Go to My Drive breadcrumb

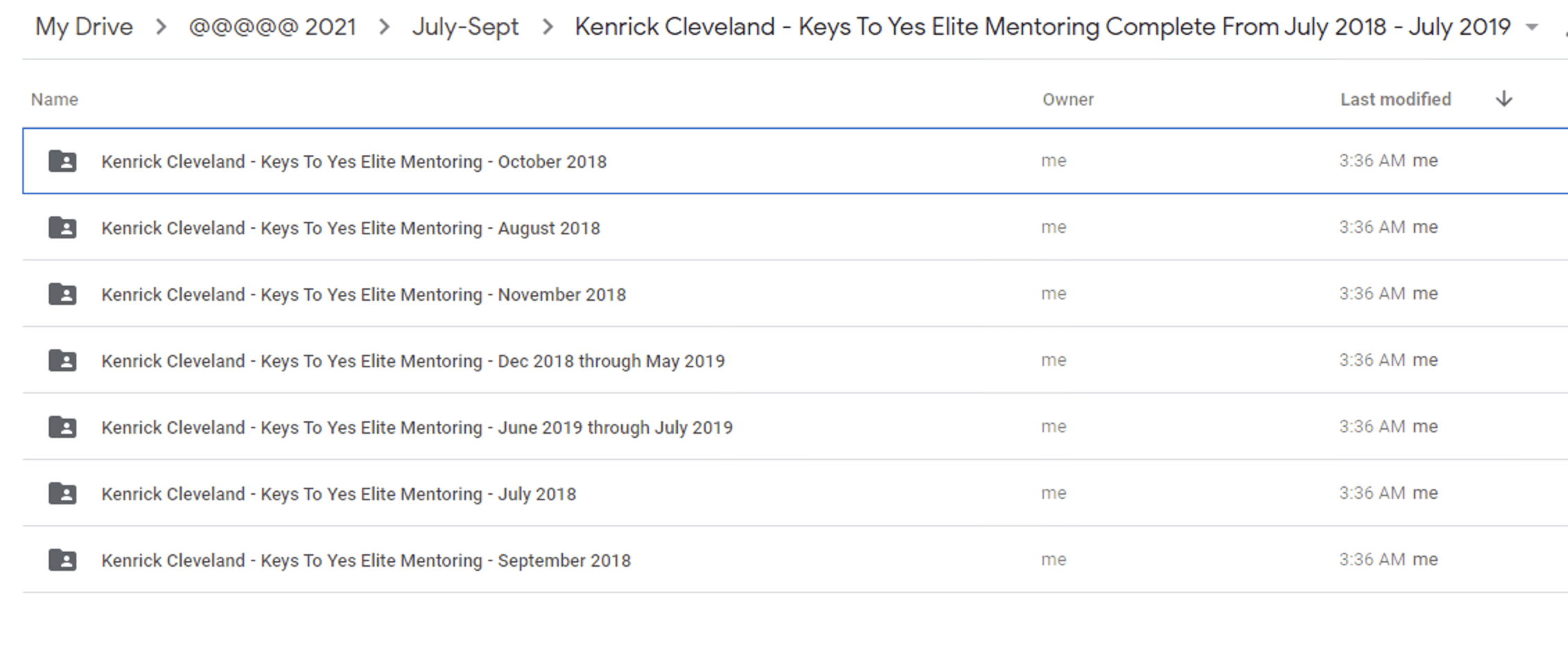pos(84,26)
